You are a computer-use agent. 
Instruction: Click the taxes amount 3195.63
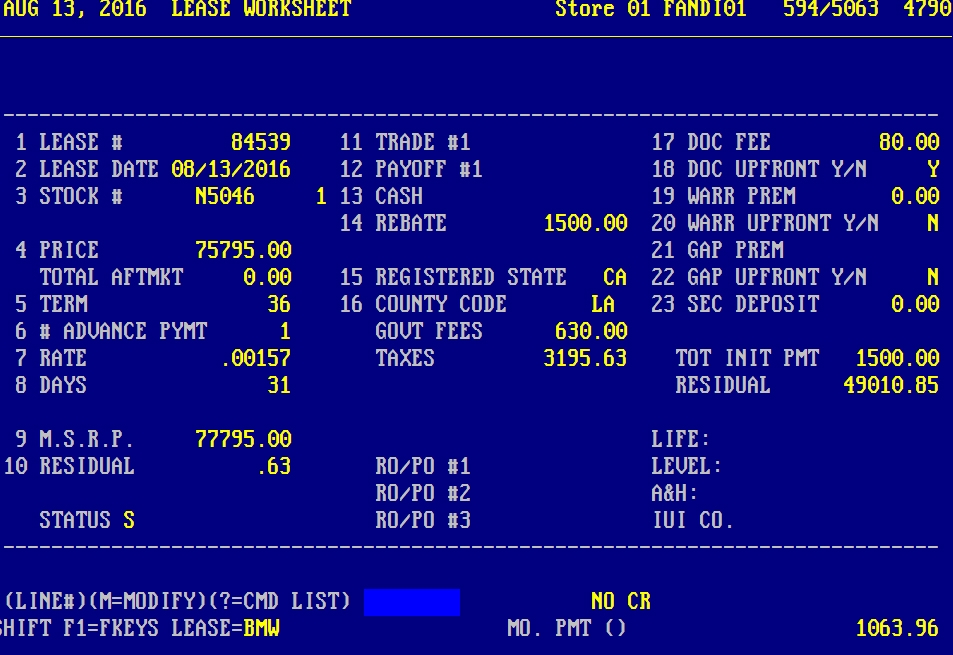(585, 358)
